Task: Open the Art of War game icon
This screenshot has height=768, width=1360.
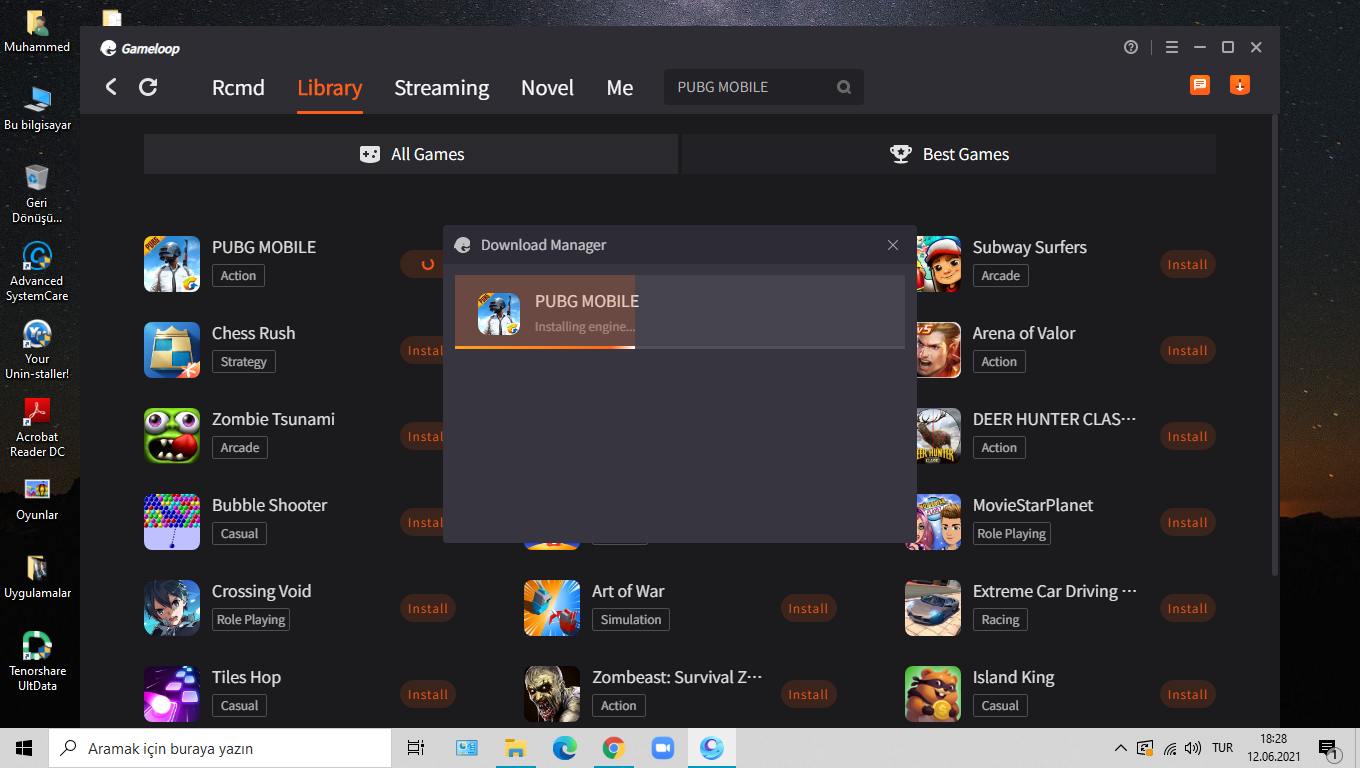Action: click(x=552, y=608)
